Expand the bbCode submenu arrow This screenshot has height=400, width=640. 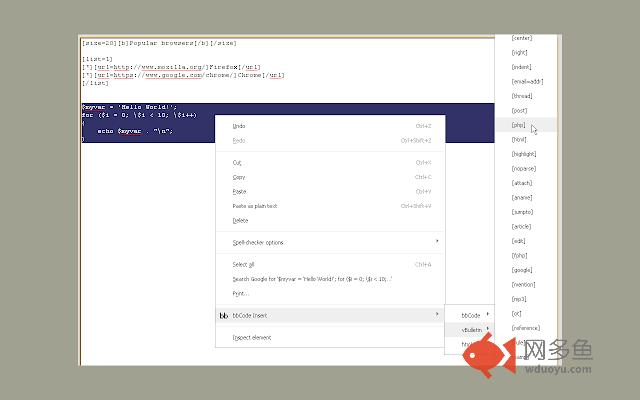click(x=488, y=315)
